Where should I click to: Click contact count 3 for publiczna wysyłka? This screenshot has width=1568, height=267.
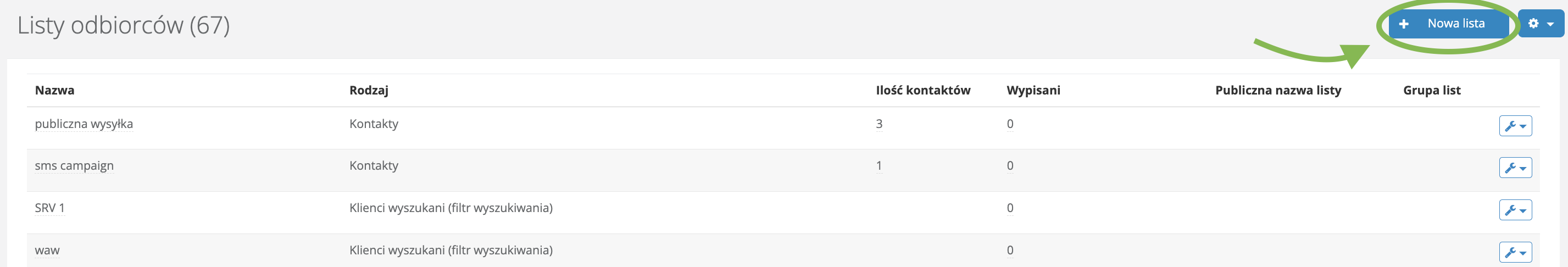pyautogui.click(x=879, y=124)
